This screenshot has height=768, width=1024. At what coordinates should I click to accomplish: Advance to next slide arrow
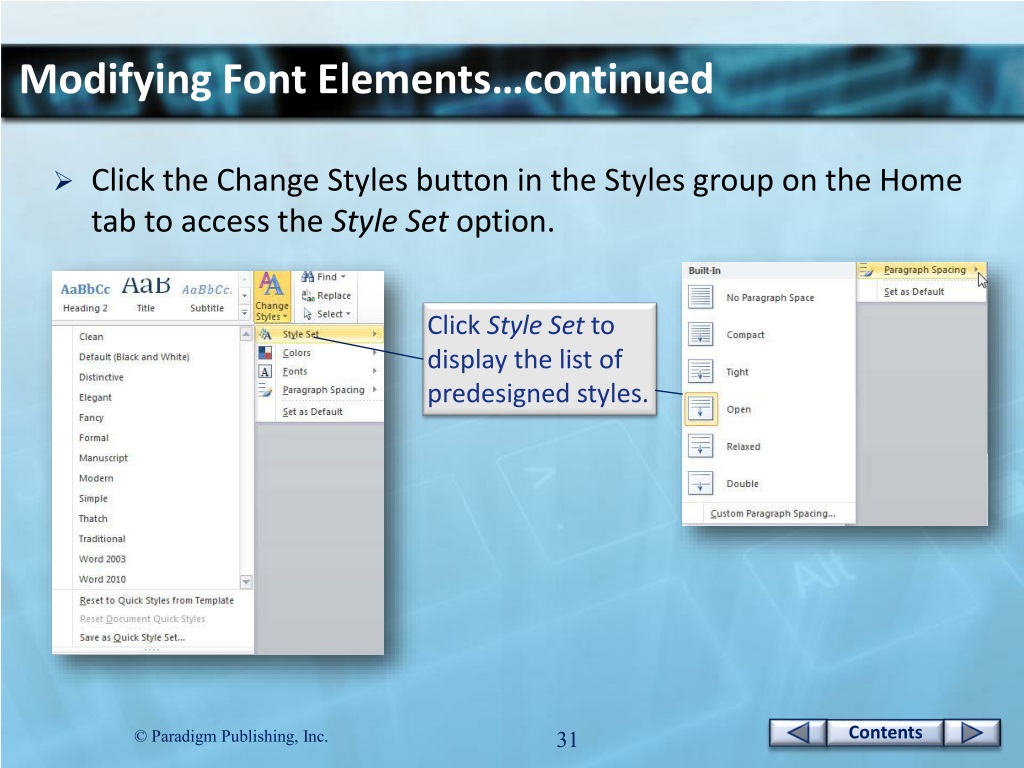click(x=972, y=733)
